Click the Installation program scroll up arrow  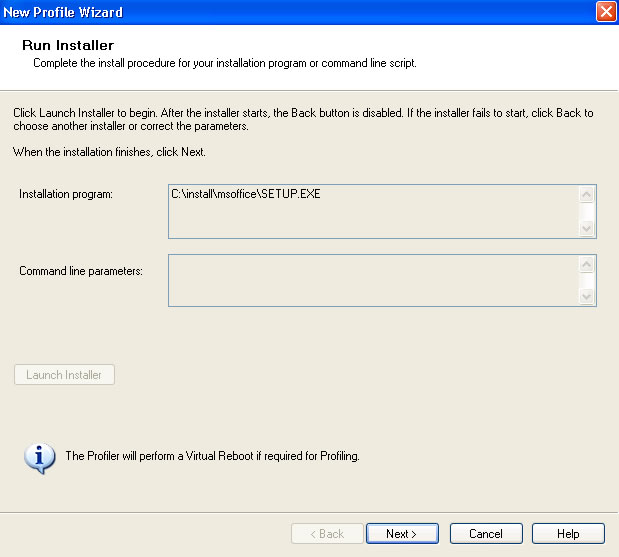(x=586, y=194)
